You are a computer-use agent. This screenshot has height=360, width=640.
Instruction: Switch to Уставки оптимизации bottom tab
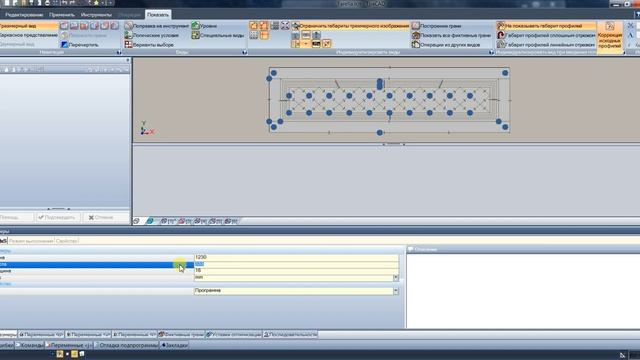pos(234,334)
